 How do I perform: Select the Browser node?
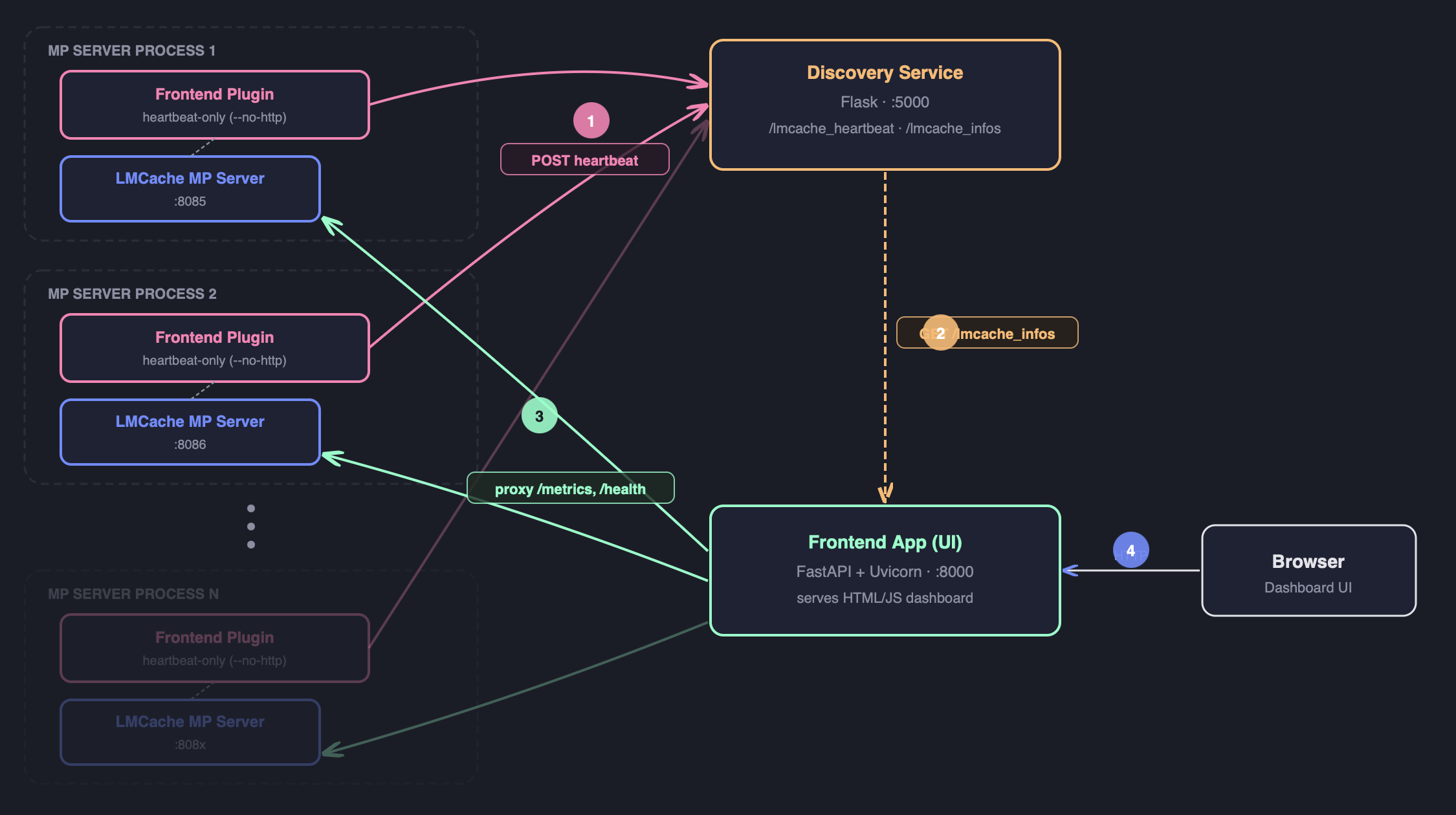[1308, 570]
